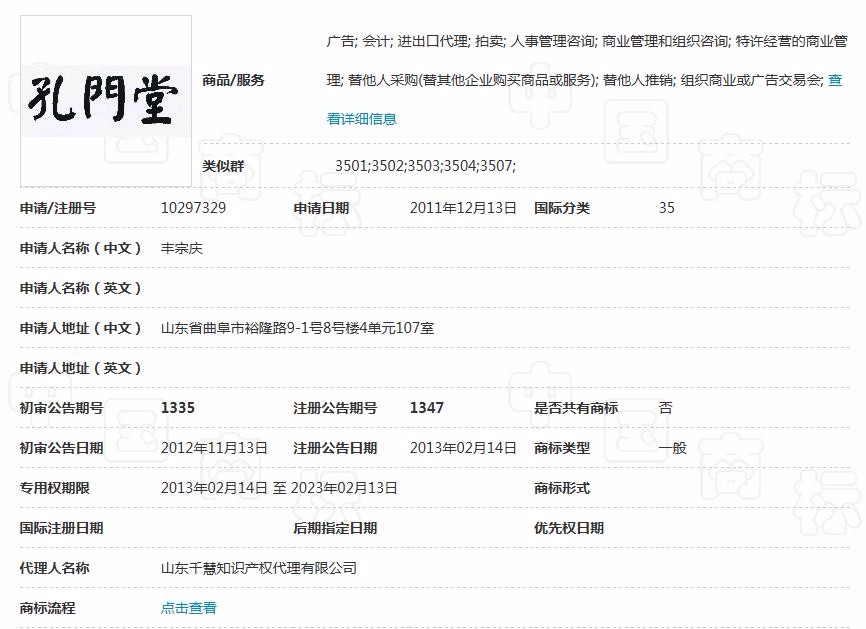The image size is (866, 629).
Task: Click the 专用权期限 date range value
Action: pos(279,488)
